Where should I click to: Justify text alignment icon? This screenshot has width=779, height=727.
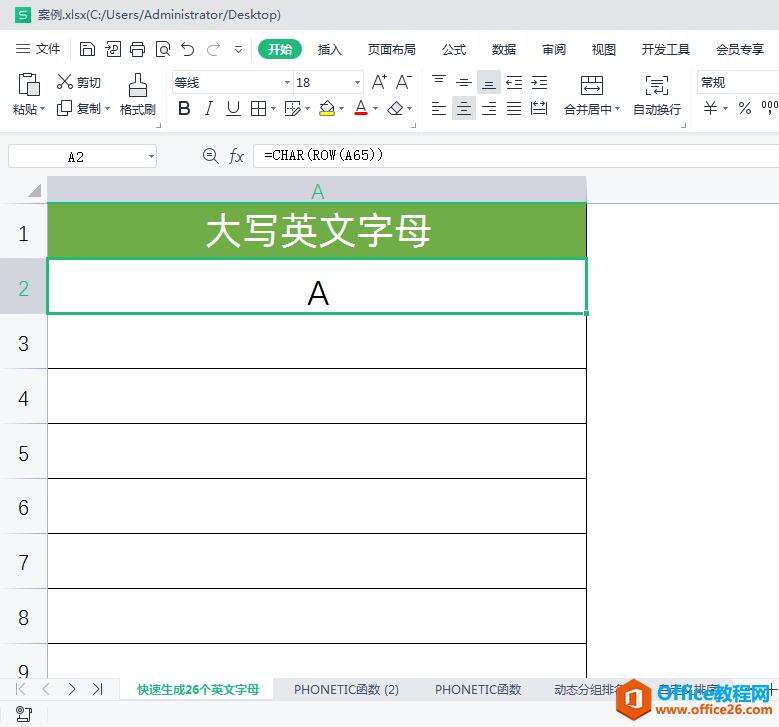514,108
